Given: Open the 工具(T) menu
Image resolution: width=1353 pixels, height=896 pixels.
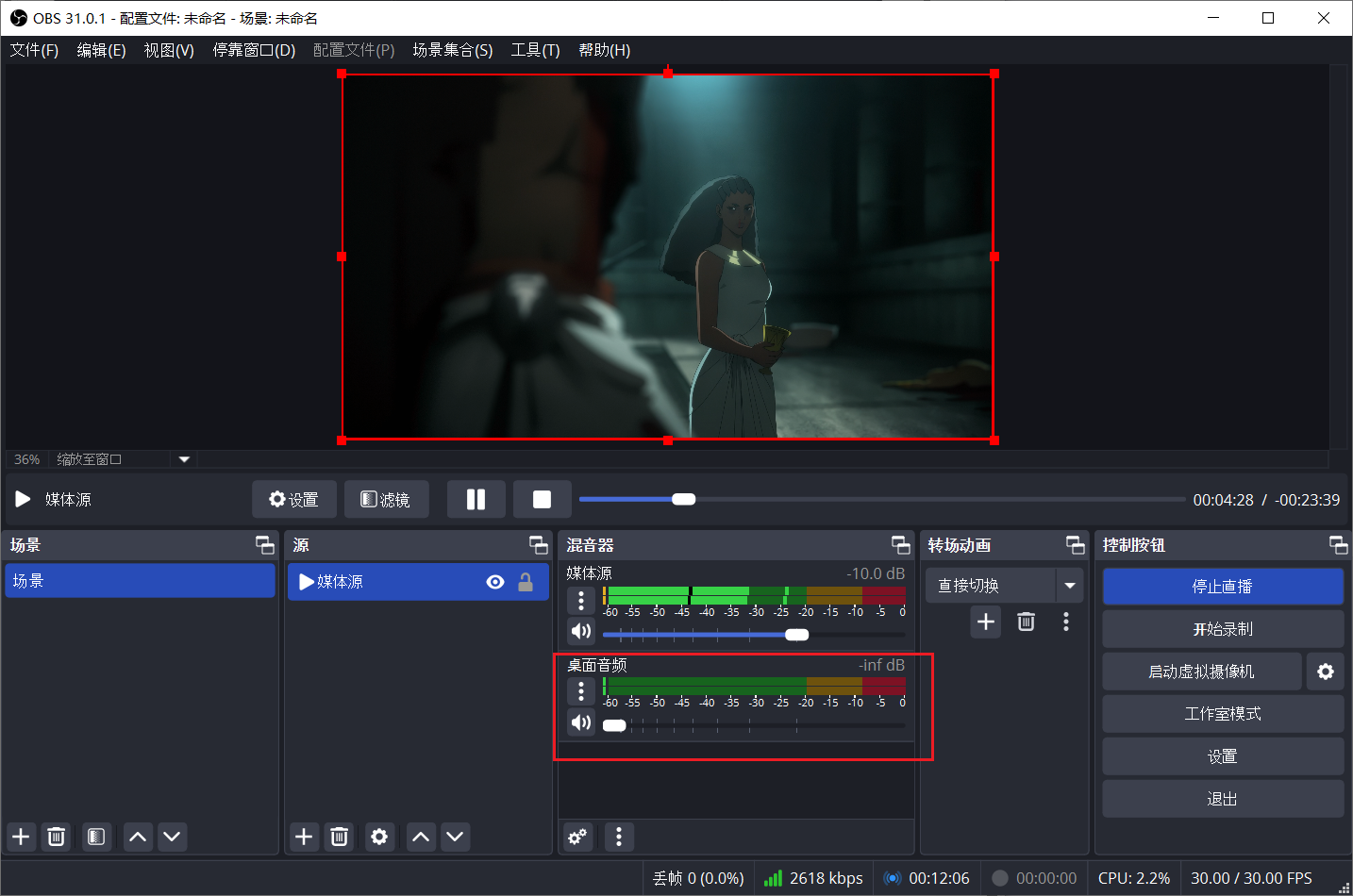Looking at the screenshot, I should 535,50.
